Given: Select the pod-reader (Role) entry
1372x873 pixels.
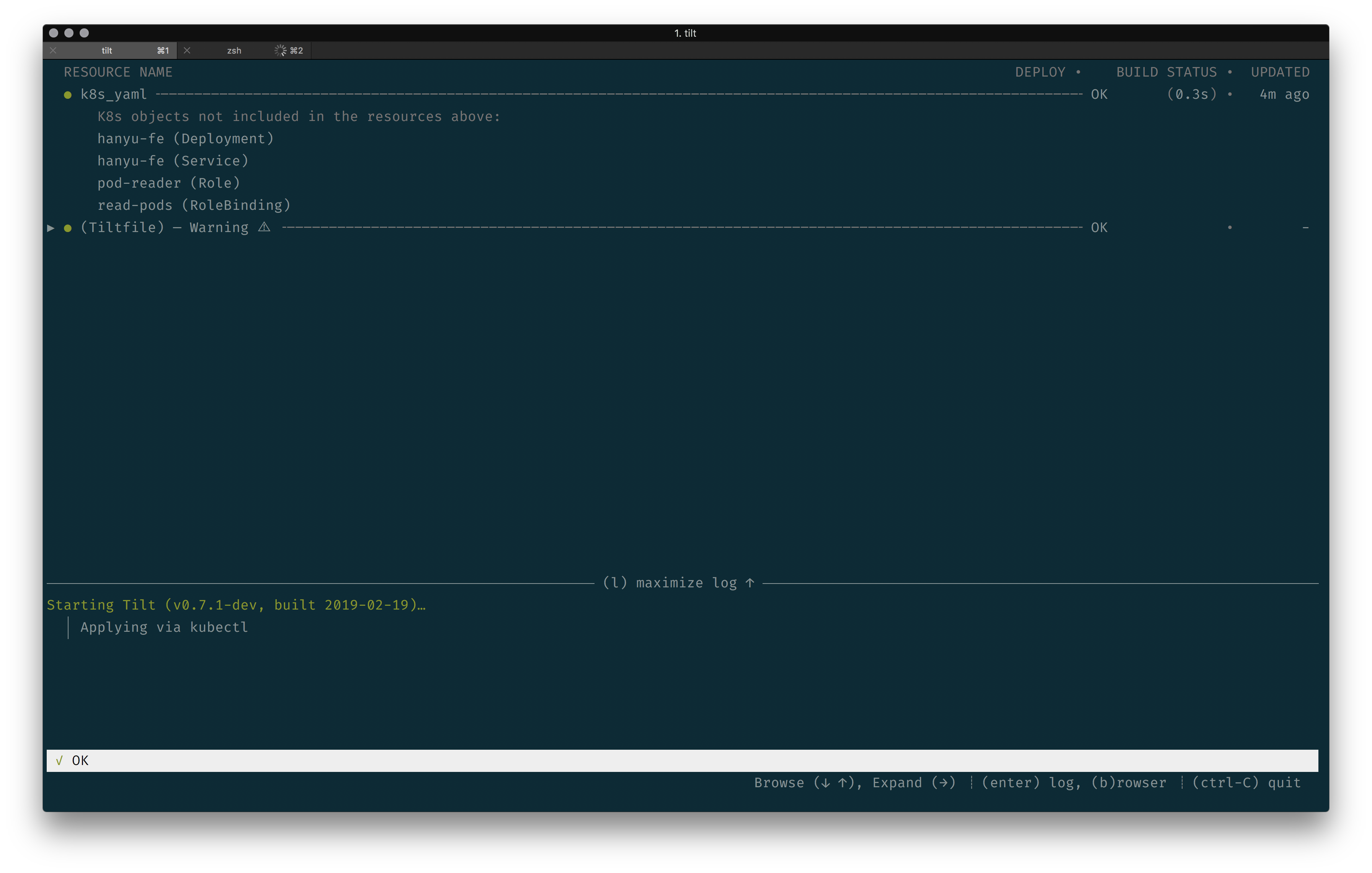Looking at the screenshot, I should click(169, 183).
